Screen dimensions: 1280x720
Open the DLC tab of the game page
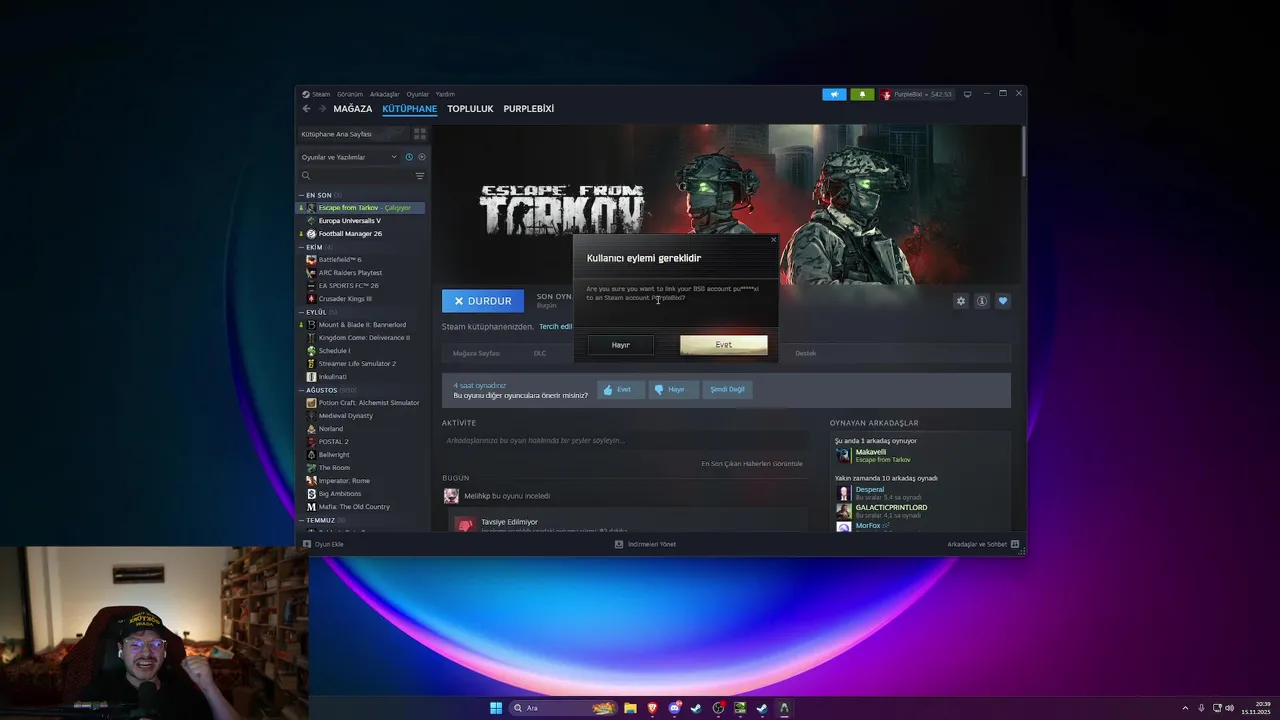pyautogui.click(x=540, y=353)
